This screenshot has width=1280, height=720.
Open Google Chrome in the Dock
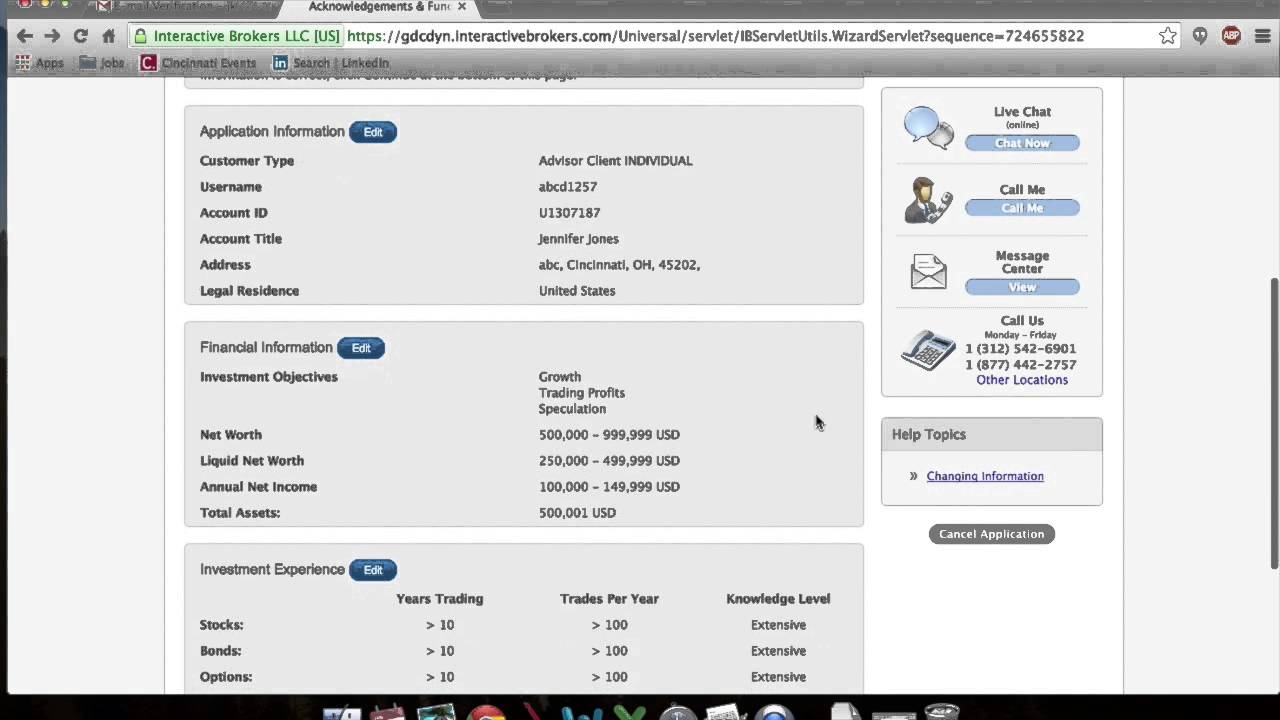pos(487,712)
